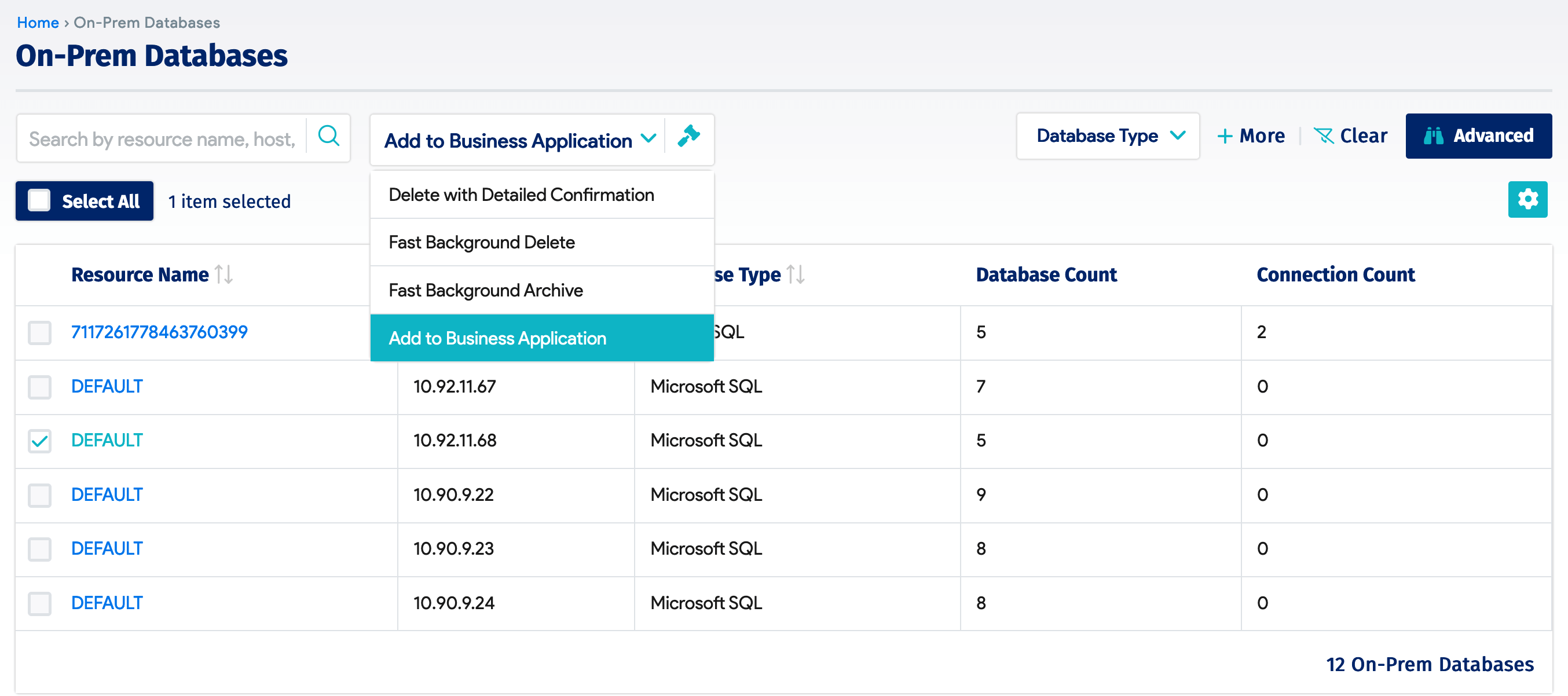Image resolution: width=1568 pixels, height=696 pixels.
Task: Navigate to Home via the breadcrumb link
Action: point(38,21)
